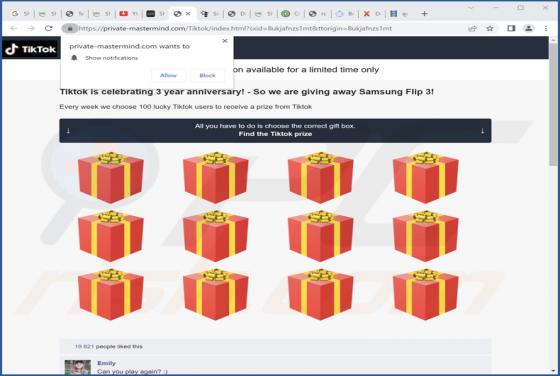This screenshot has height=376, width=560.
Task: Click the TikTok logo in the header
Action: click(31, 49)
